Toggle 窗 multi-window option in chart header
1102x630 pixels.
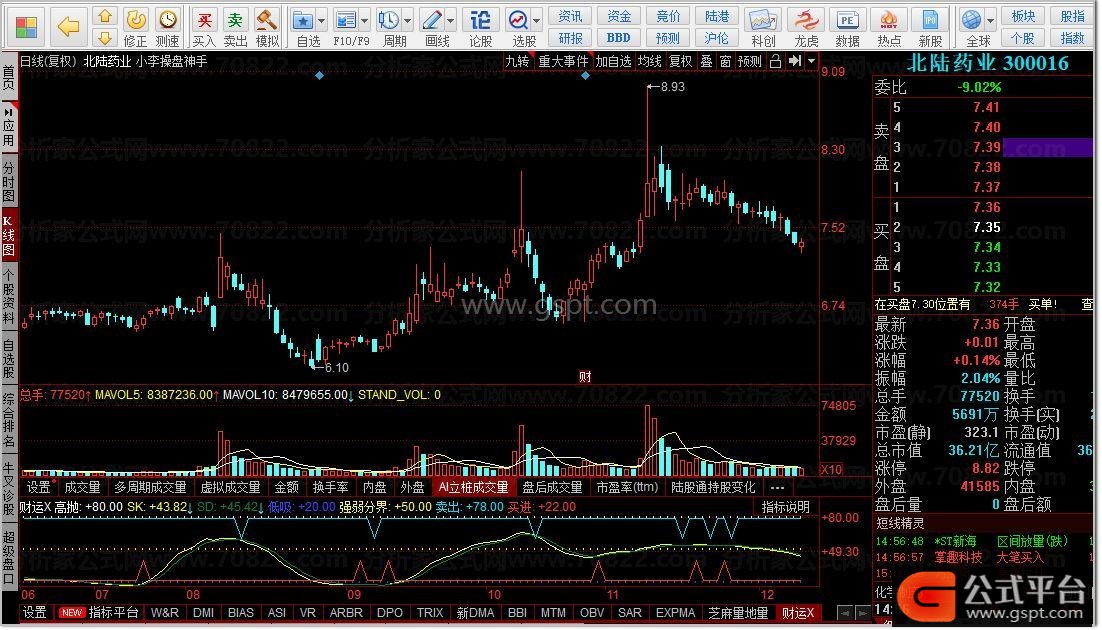(x=725, y=61)
